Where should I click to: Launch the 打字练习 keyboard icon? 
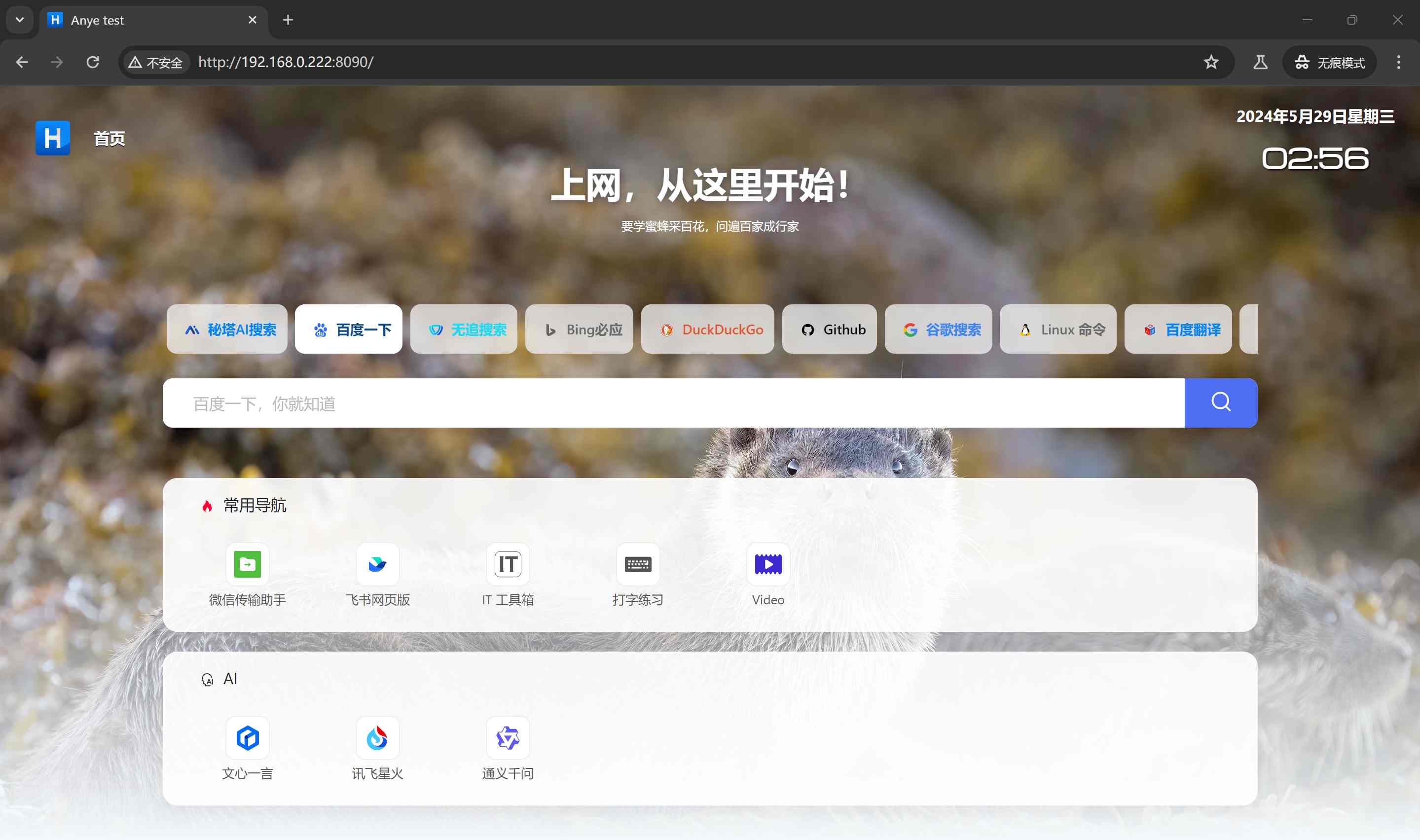pos(638,564)
